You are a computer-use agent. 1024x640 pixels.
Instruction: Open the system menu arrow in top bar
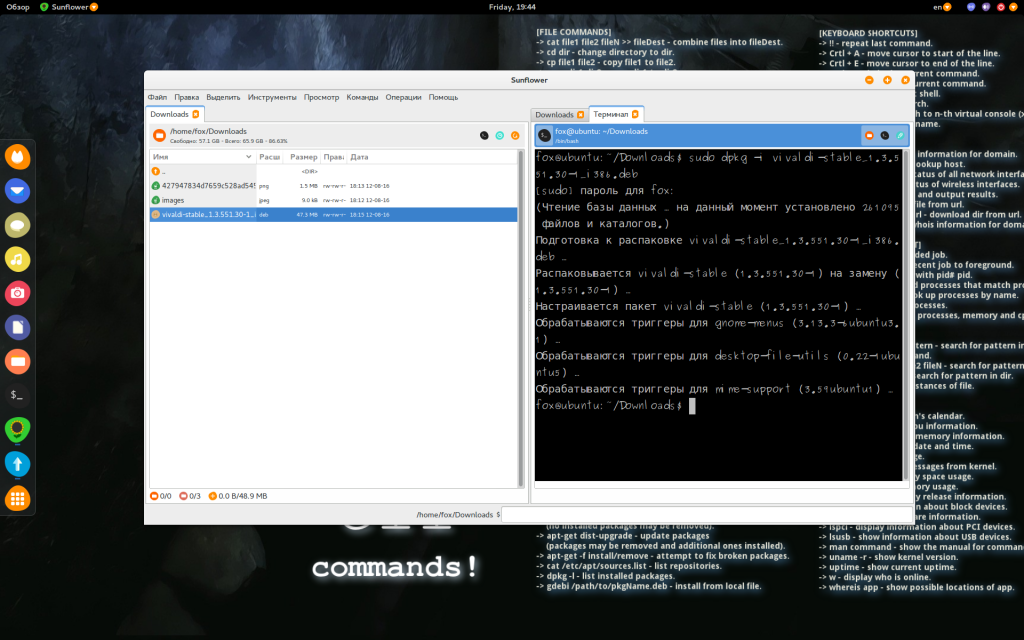(x=1014, y=7)
